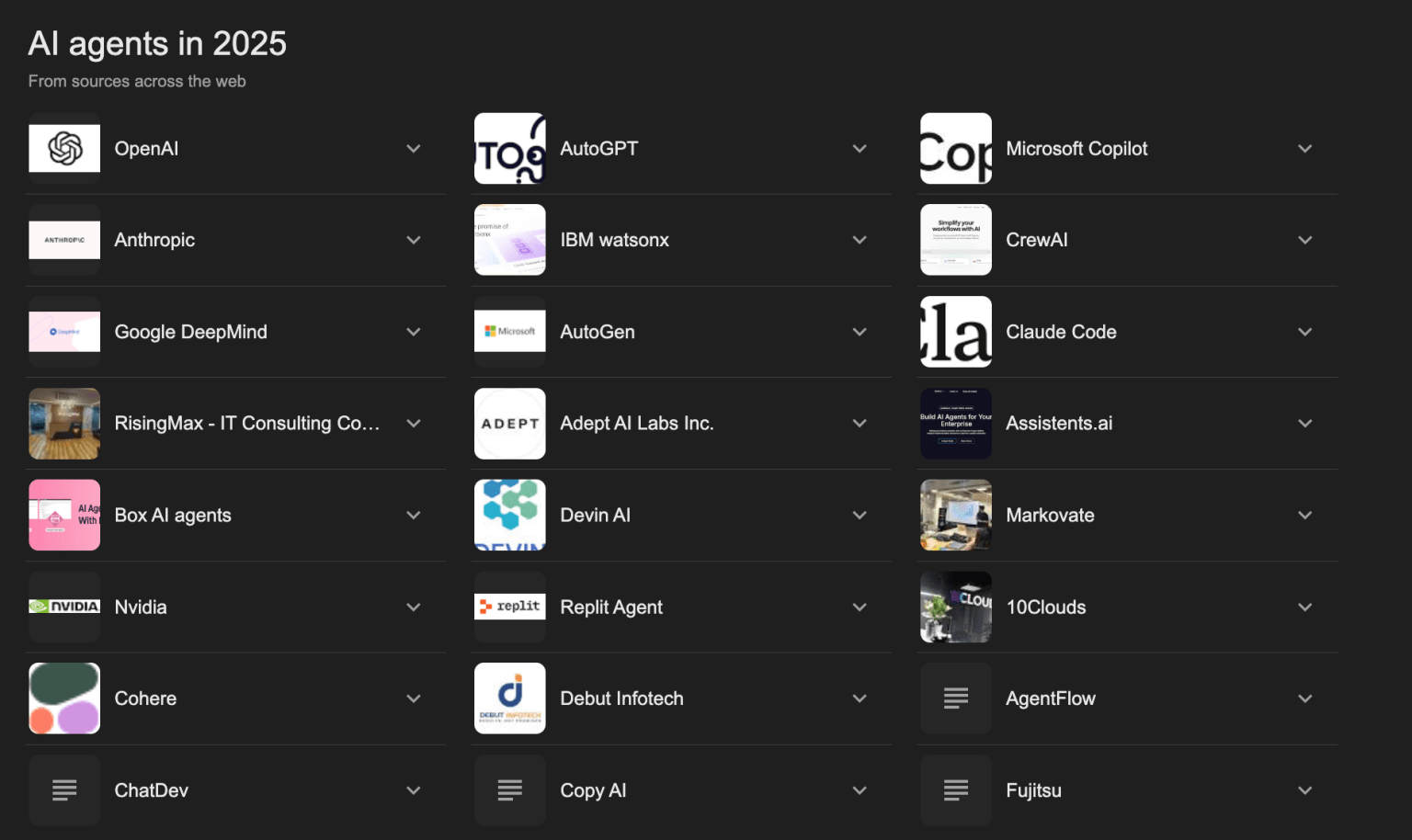
Task: Expand the Microsoft Copilot chevron
Action: (1305, 149)
